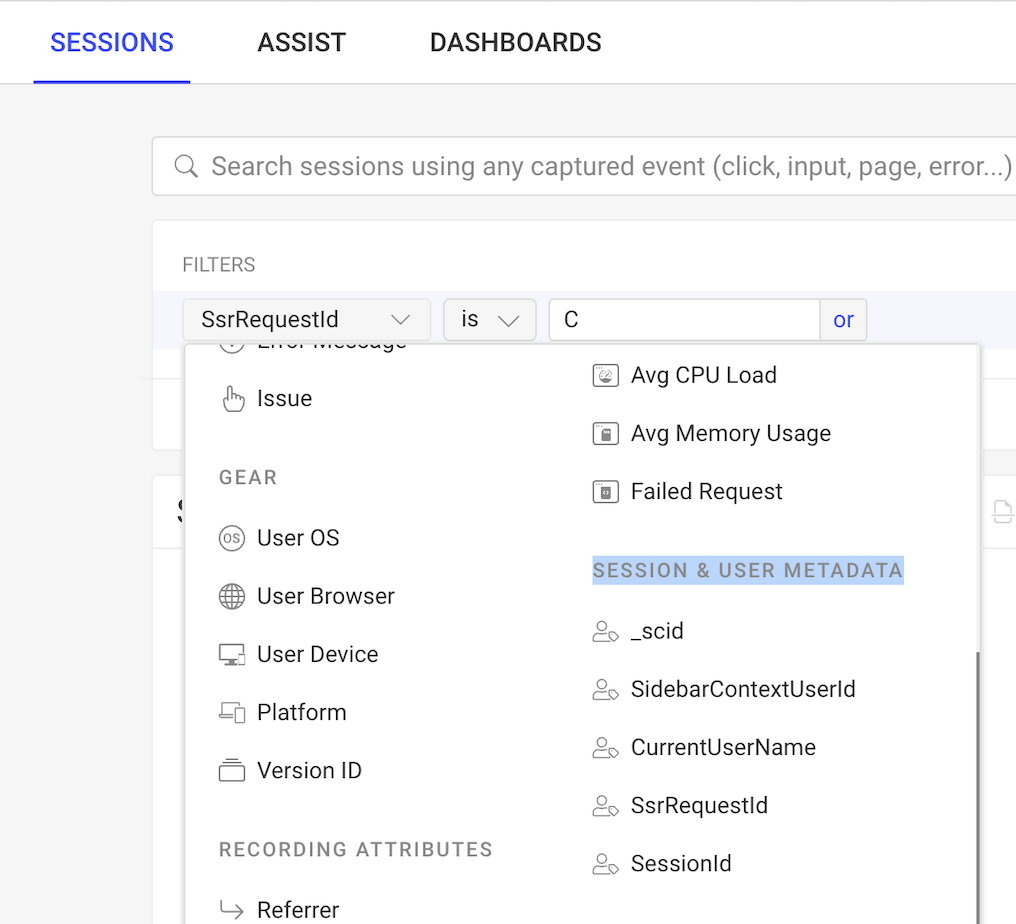1016x924 pixels.
Task: Click the search magnifier icon
Action: coord(185,166)
